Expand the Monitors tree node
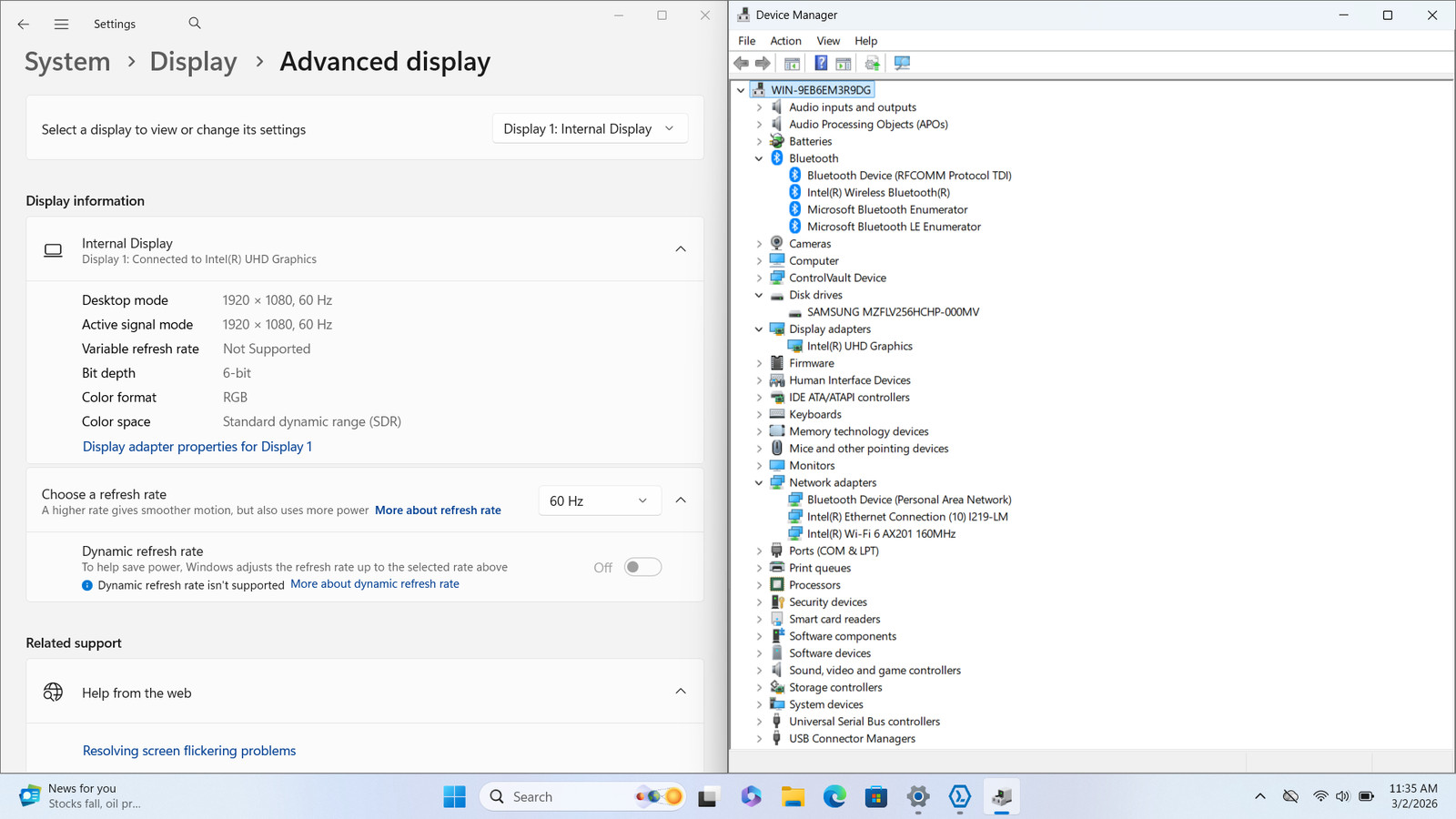Viewport: 1456px width, 819px height. pyautogui.click(x=759, y=466)
